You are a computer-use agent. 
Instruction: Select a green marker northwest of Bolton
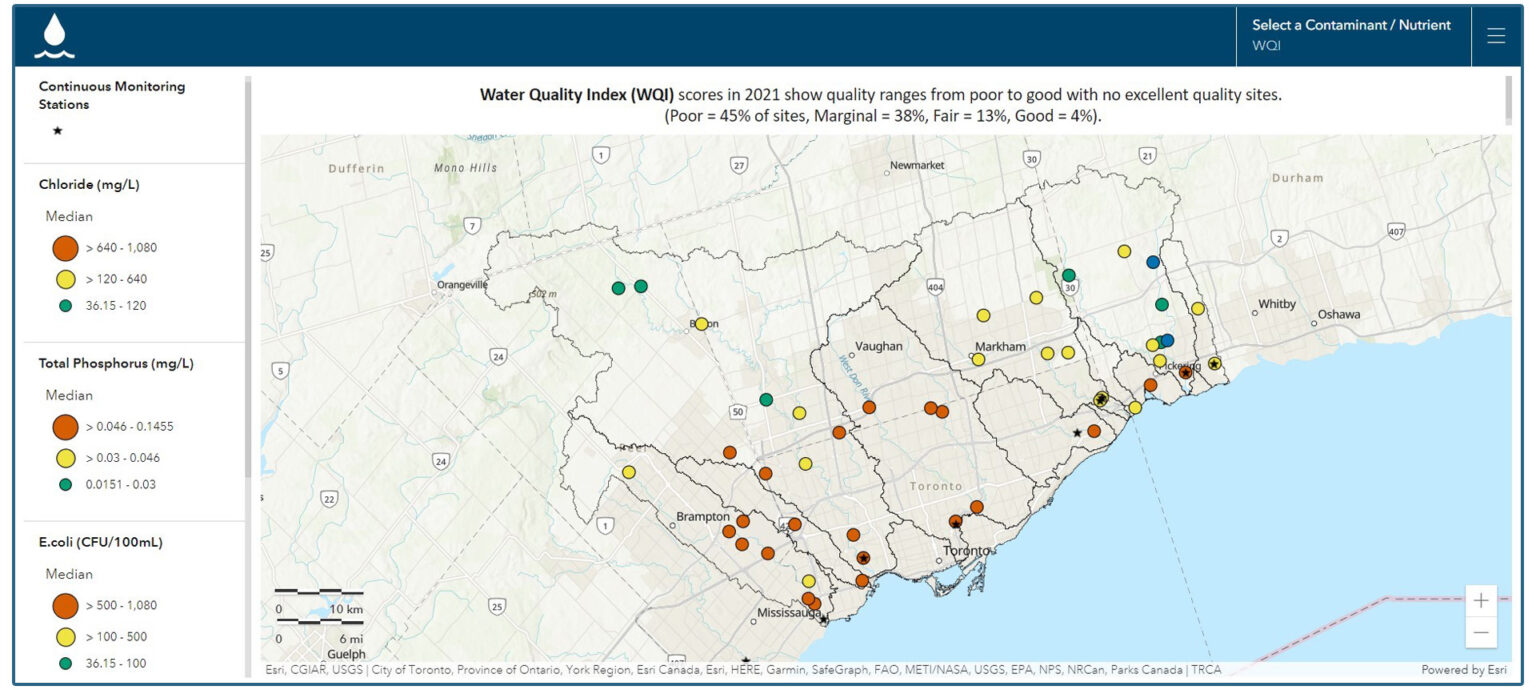(619, 286)
